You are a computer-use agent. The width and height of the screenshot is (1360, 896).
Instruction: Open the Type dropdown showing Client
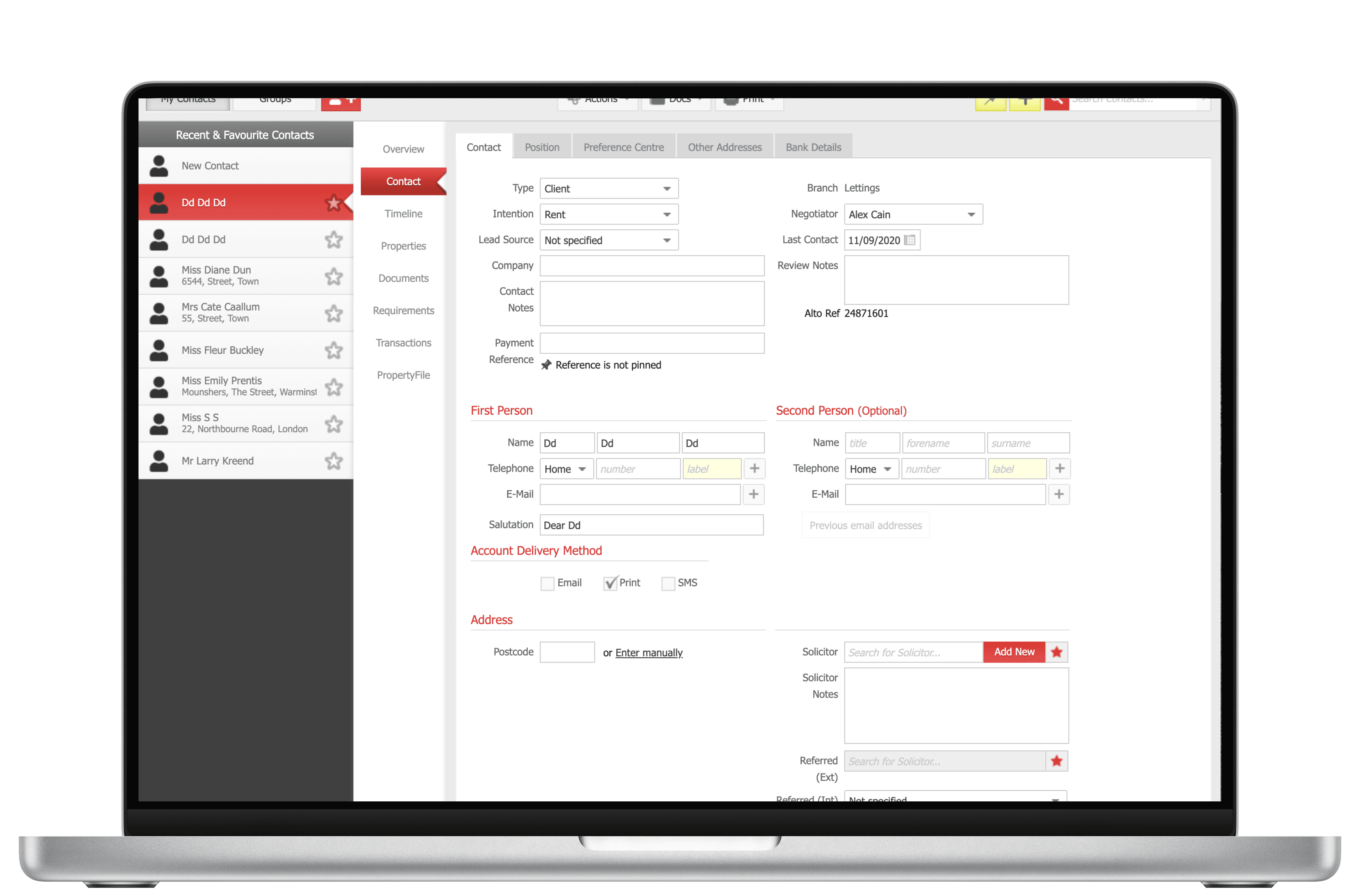pyautogui.click(x=609, y=189)
